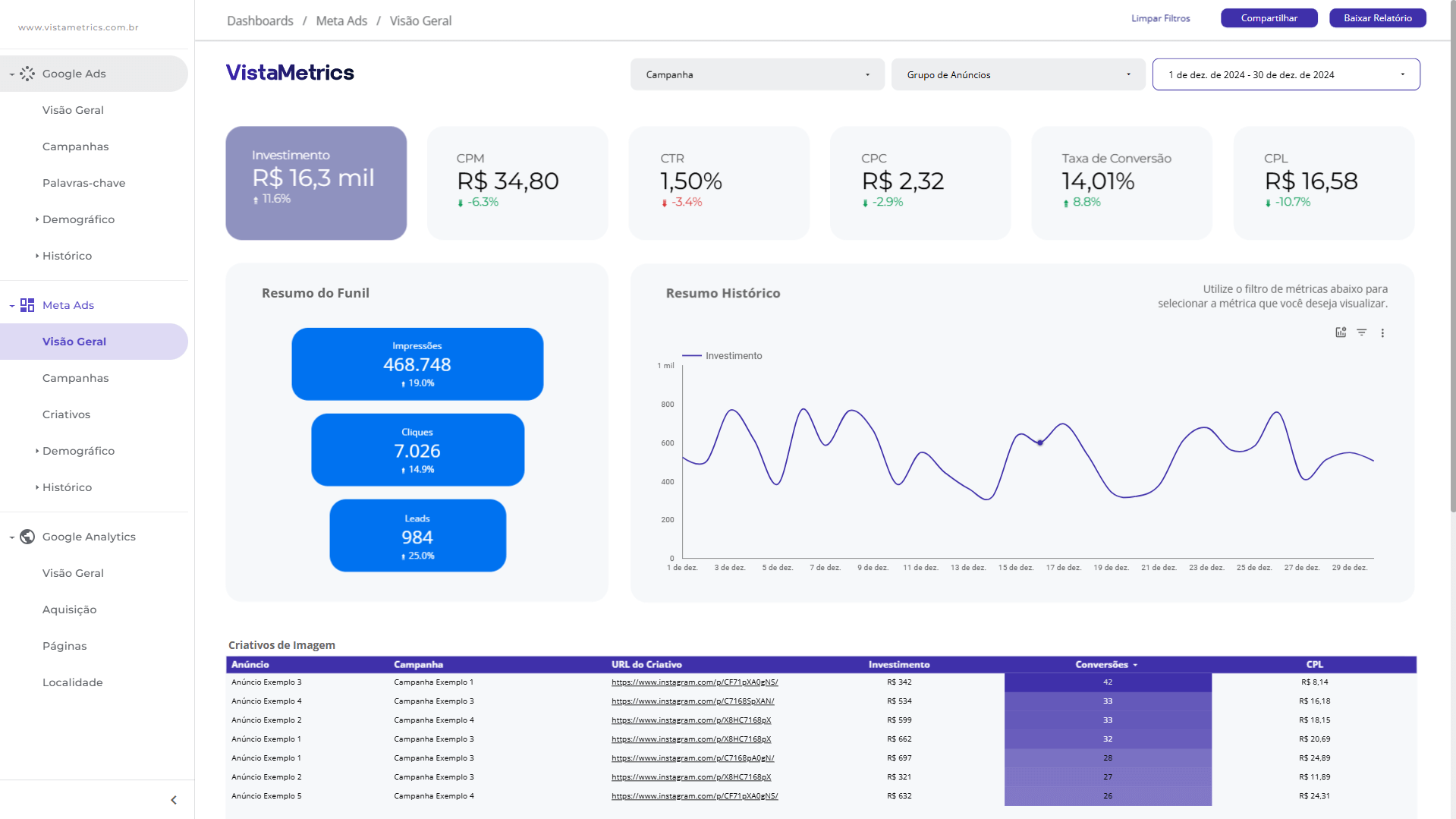The width and height of the screenshot is (1456, 819).
Task: Click the URL do Criativo column header
Action: 646,664
